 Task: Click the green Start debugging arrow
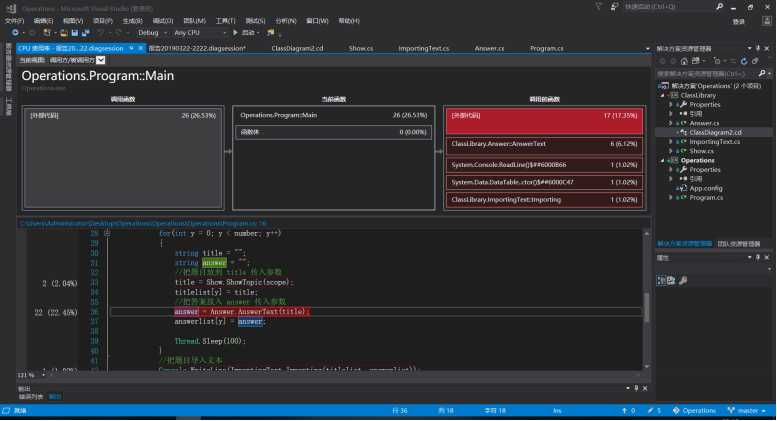click(235, 33)
